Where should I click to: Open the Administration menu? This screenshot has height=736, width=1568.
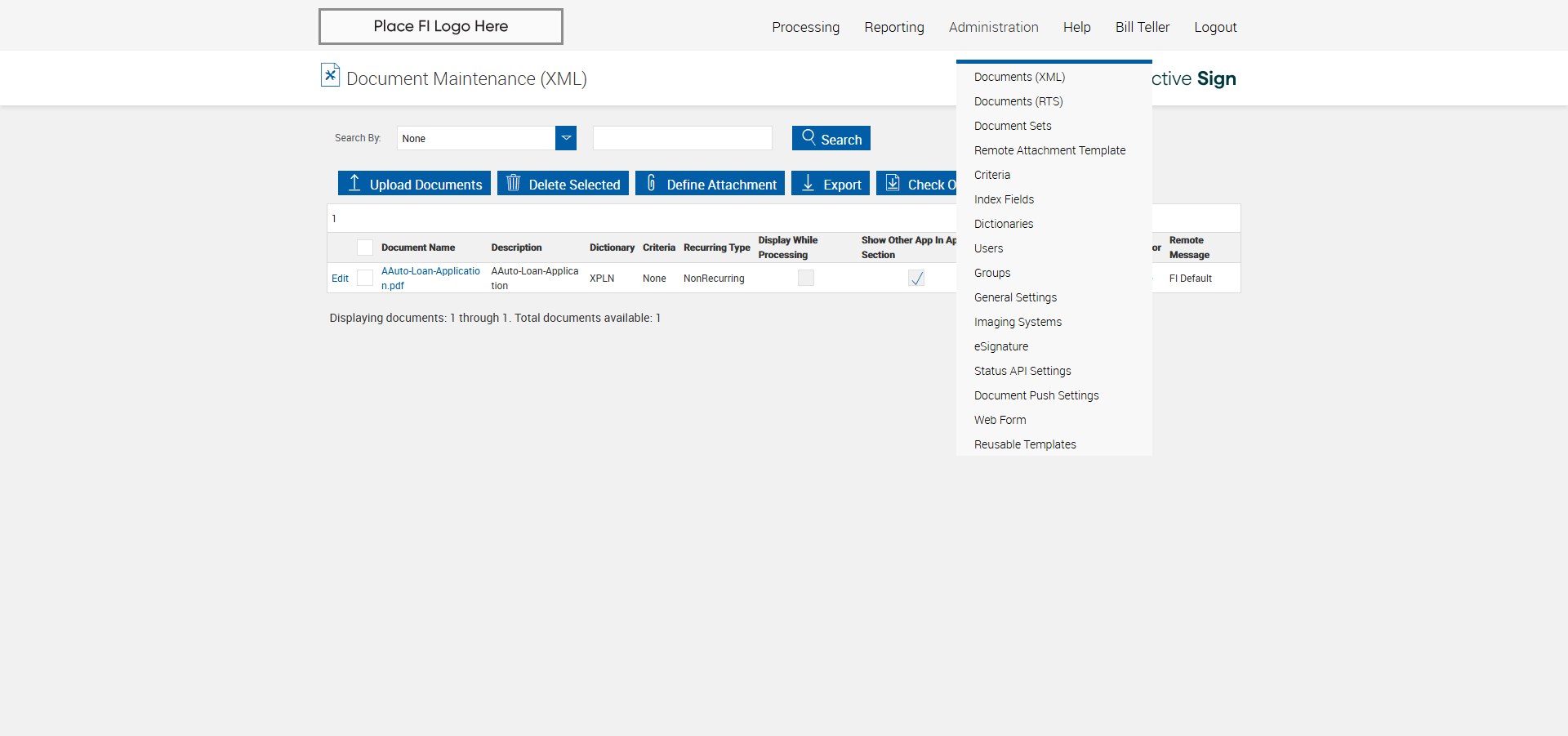(993, 27)
